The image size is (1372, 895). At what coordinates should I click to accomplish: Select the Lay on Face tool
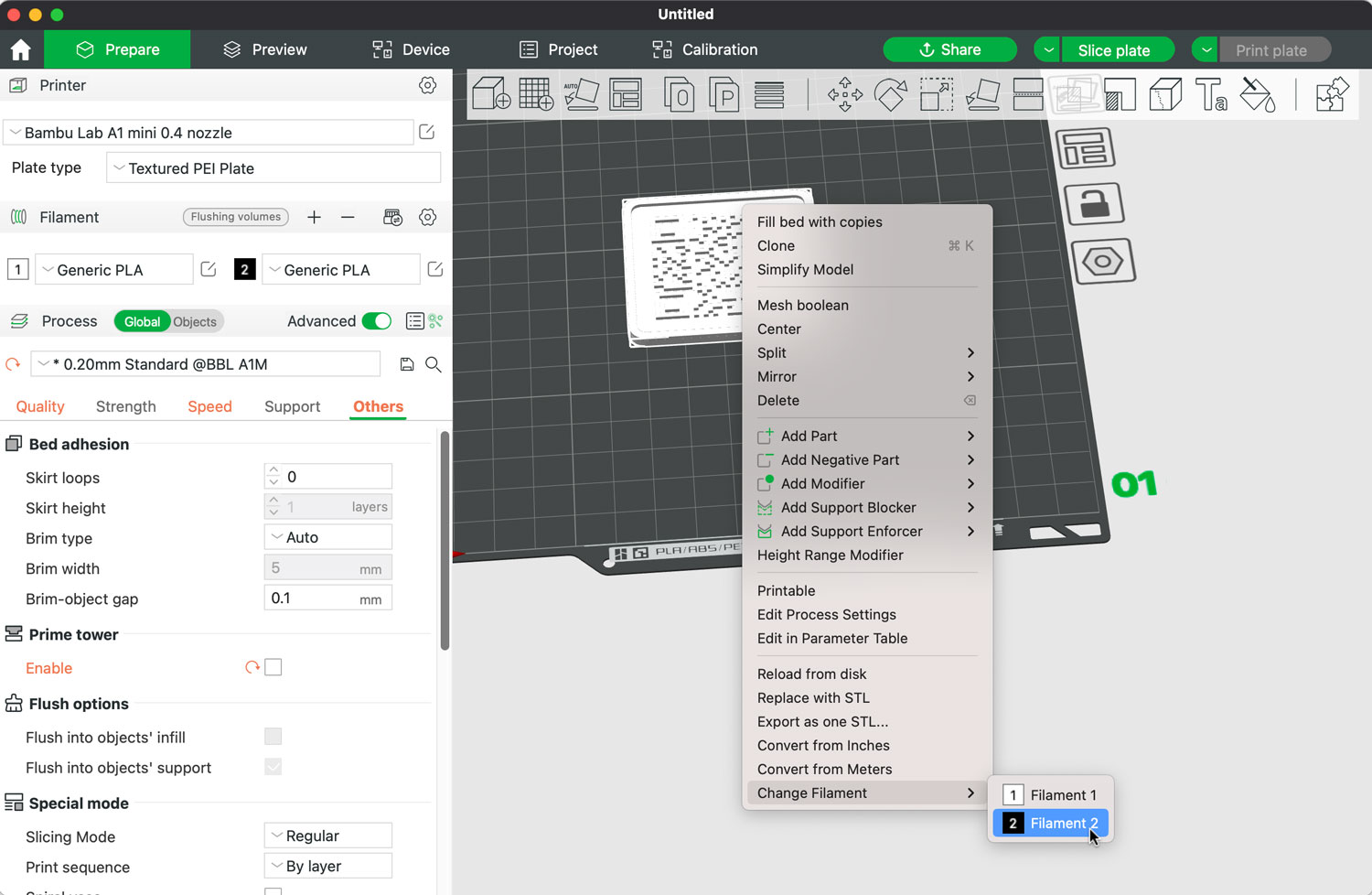(x=982, y=94)
